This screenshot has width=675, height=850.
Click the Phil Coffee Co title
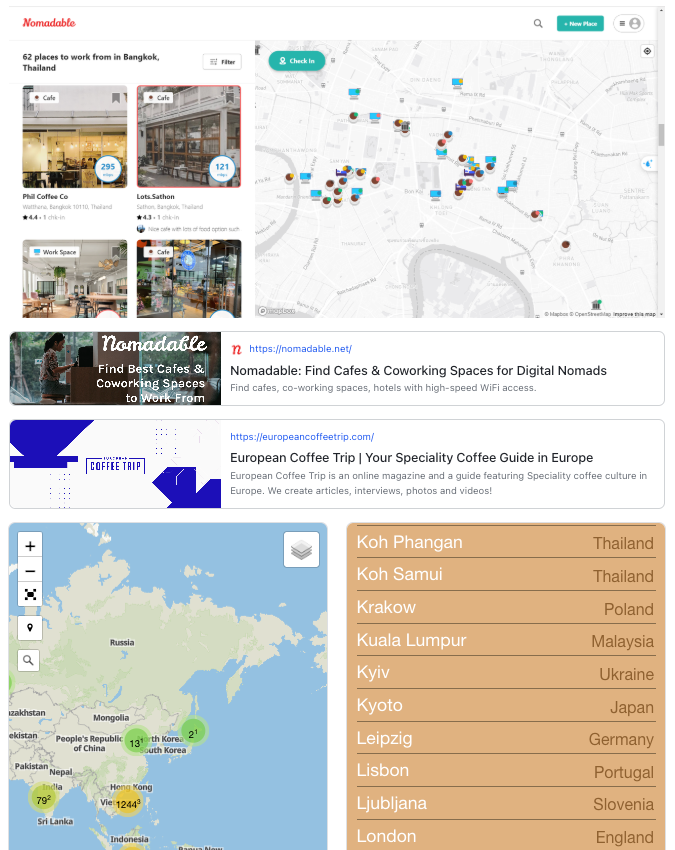[x=45, y=197]
